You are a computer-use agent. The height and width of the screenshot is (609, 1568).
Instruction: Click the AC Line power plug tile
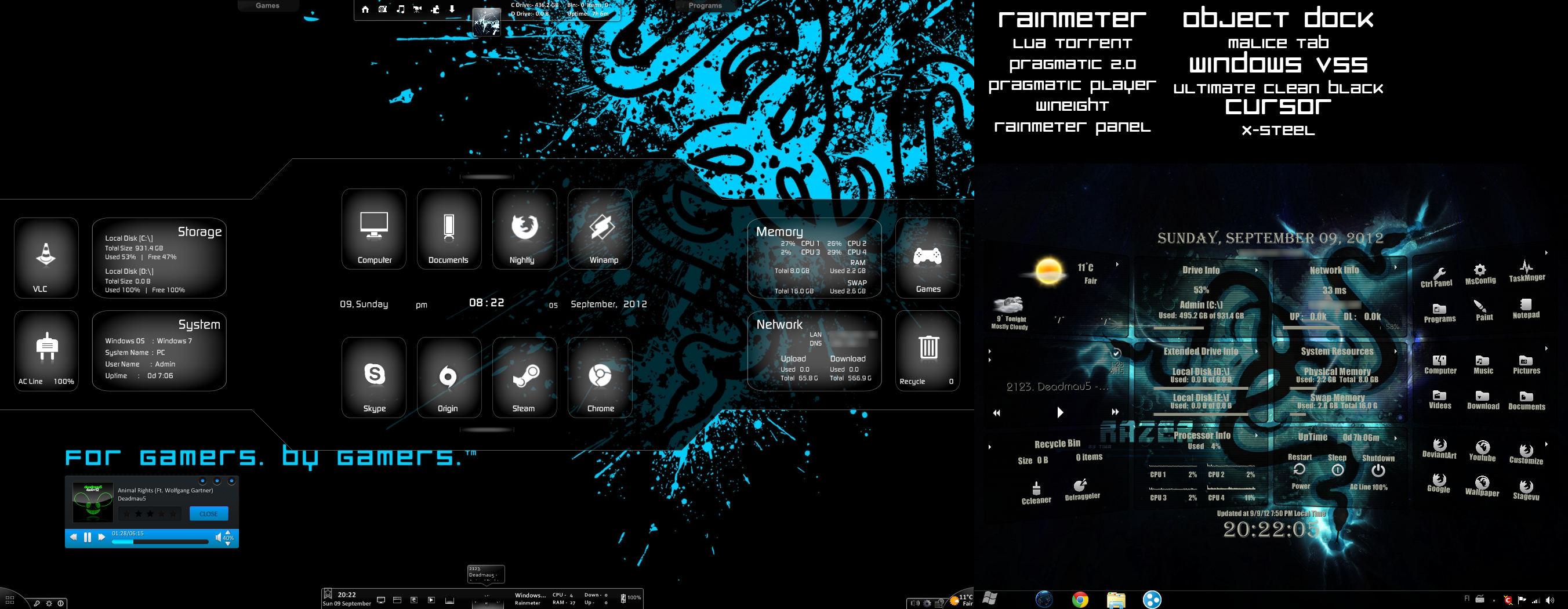tap(46, 351)
